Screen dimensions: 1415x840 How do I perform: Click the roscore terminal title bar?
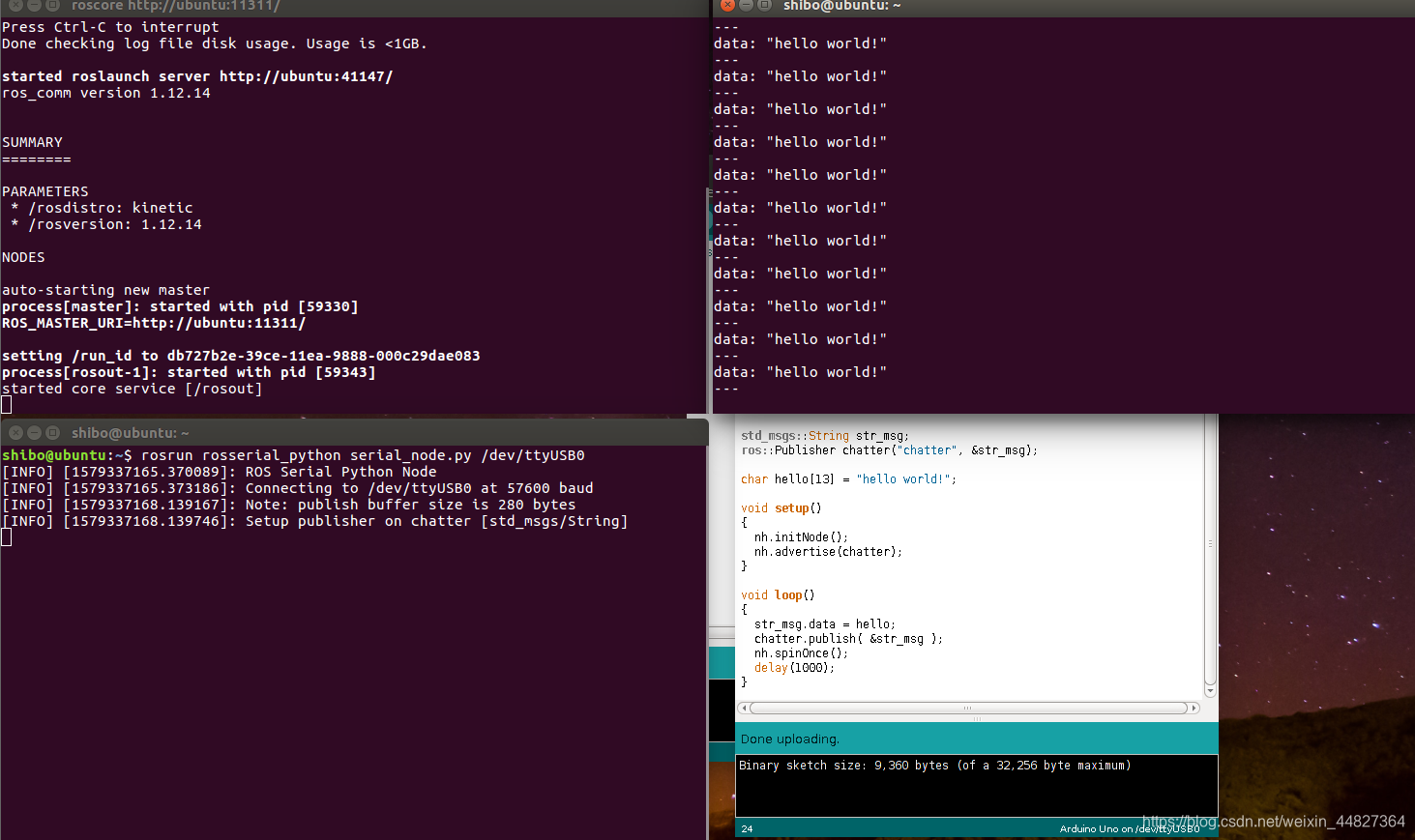[x=290, y=7]
